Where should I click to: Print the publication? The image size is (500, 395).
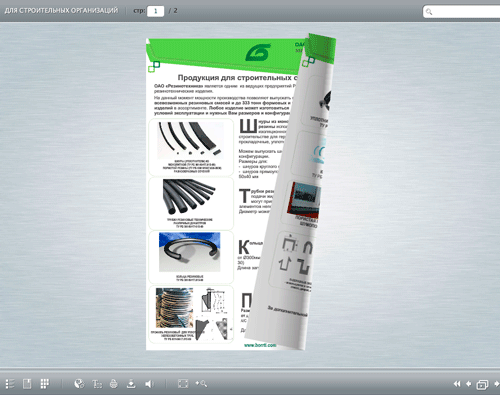(114, 384)
